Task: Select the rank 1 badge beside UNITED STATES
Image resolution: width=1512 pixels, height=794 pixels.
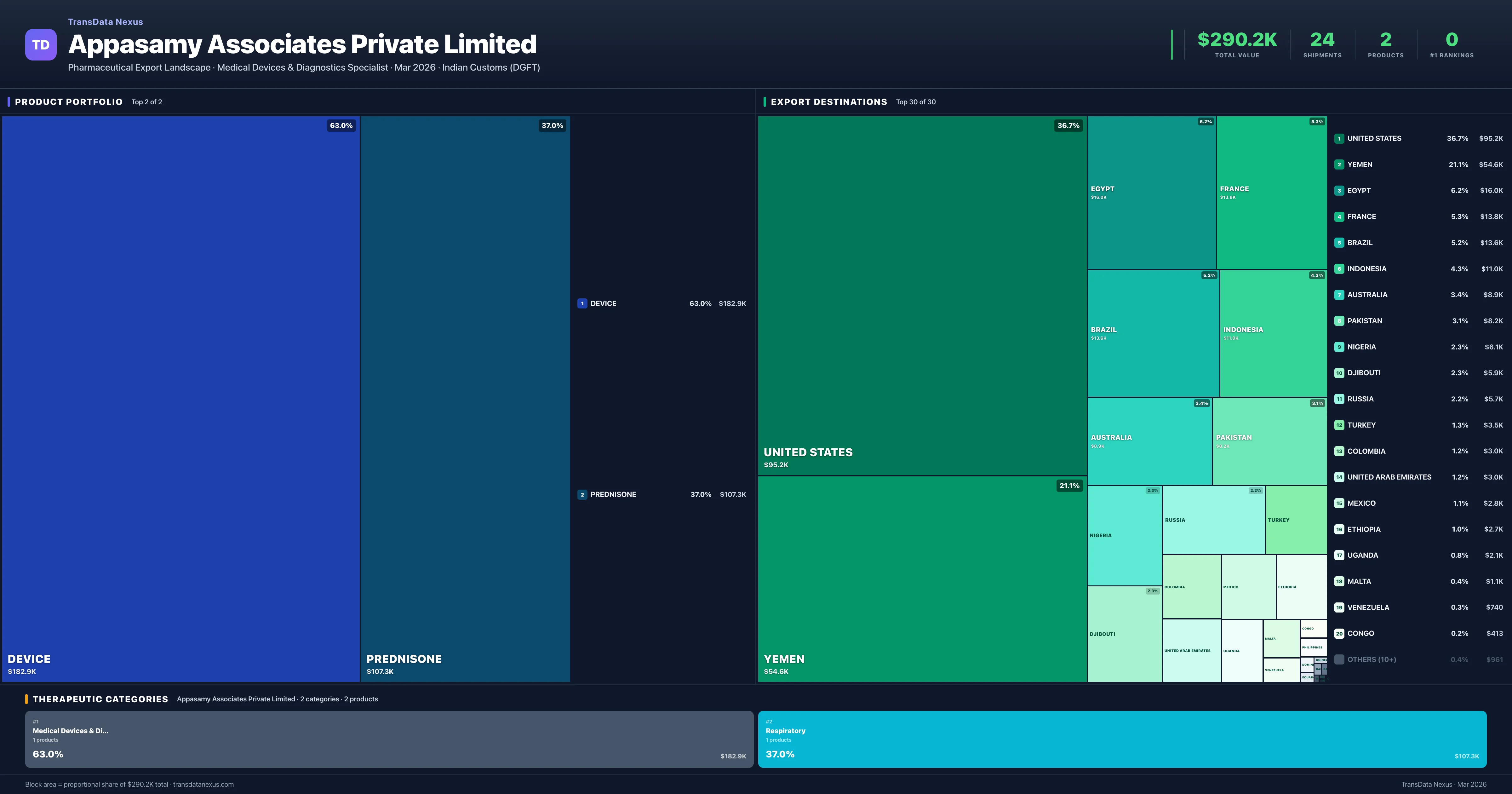Action: (1339, 138)
